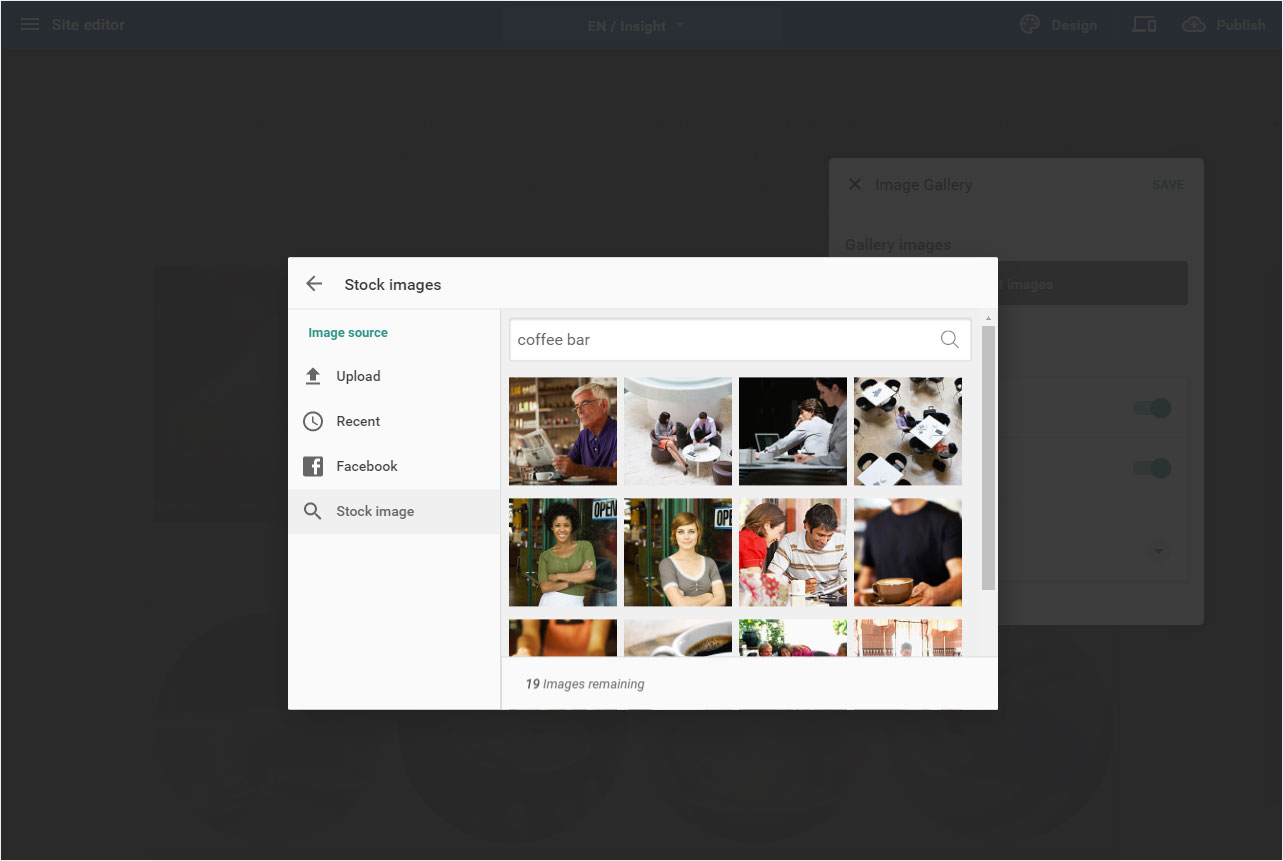Click the Recent clock icon

[x=313, y=421]
